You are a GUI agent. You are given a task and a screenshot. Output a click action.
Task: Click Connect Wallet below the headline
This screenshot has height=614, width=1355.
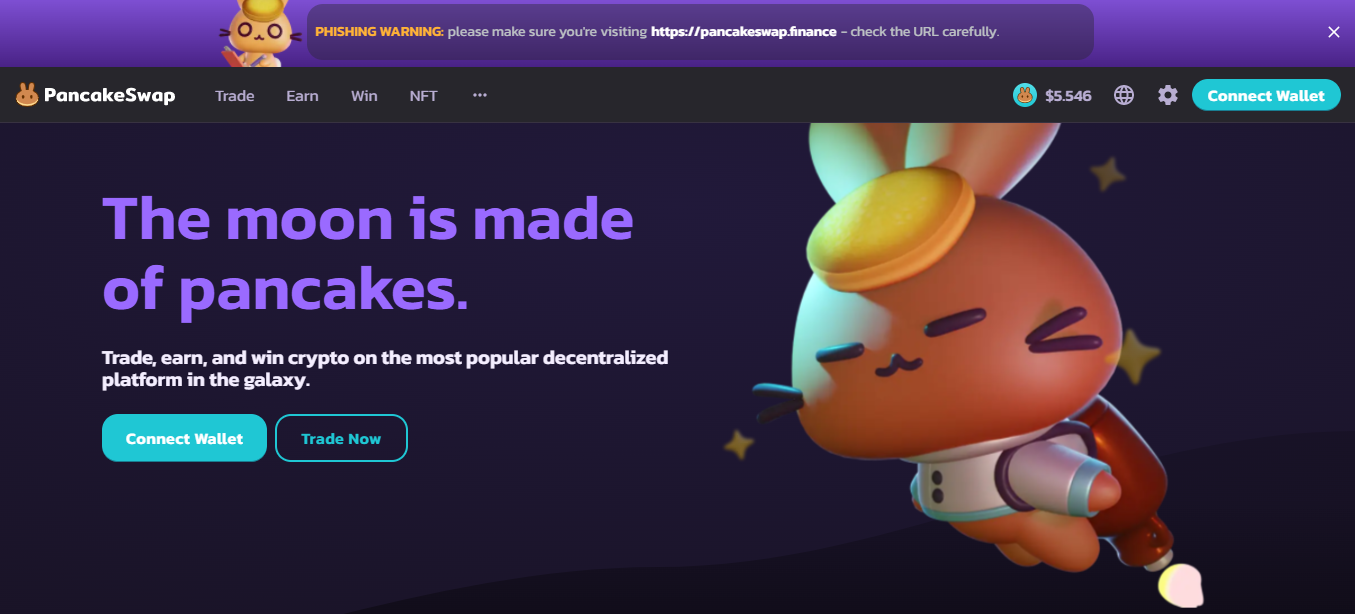(x=184, y=438)
